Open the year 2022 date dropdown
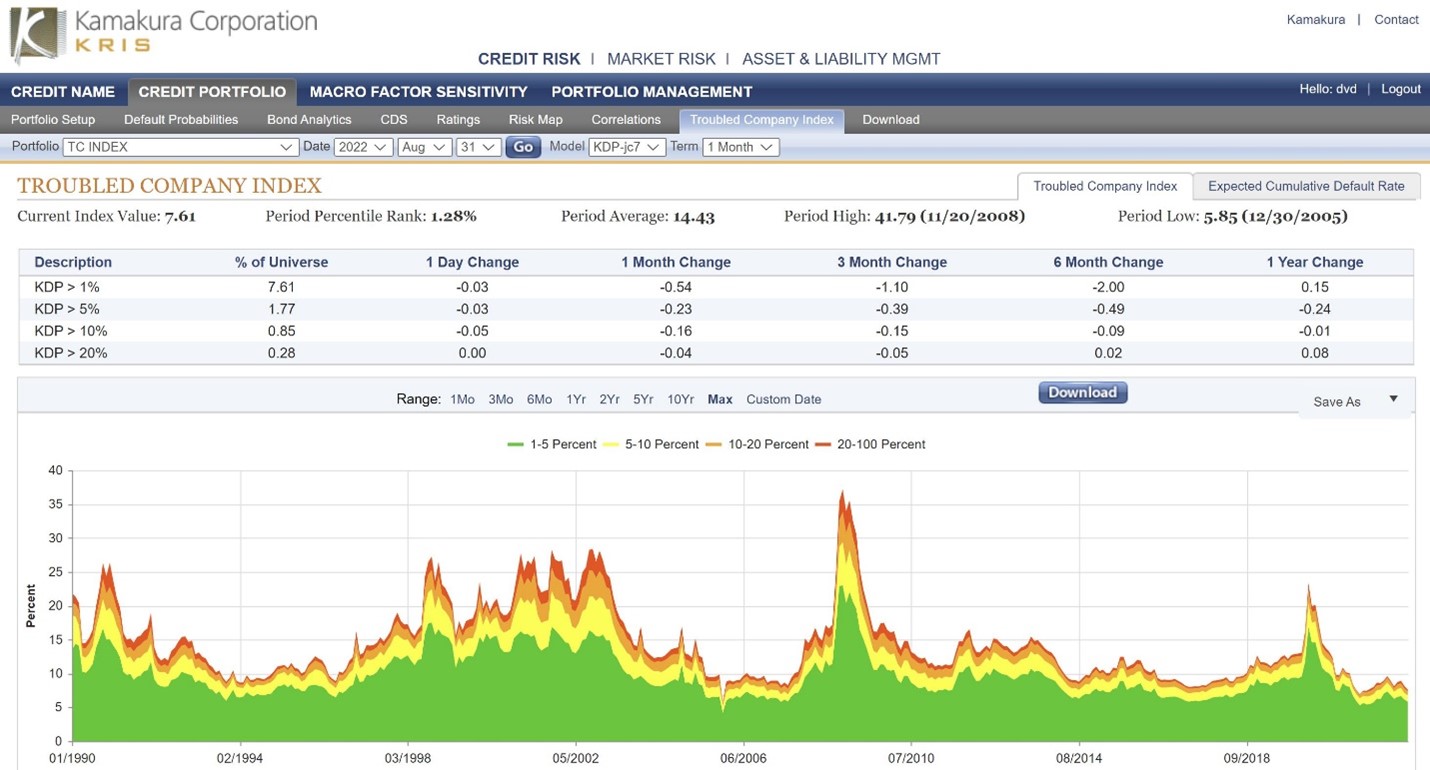The width and height of the screenshot is (1430, 770). tap(364, 147)
